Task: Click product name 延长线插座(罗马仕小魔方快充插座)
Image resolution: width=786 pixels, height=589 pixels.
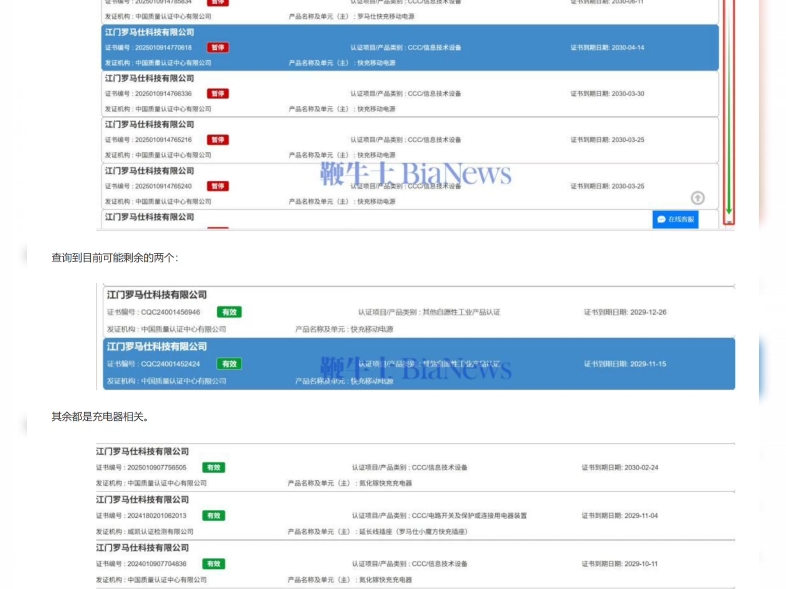Action: coord(414,531)
